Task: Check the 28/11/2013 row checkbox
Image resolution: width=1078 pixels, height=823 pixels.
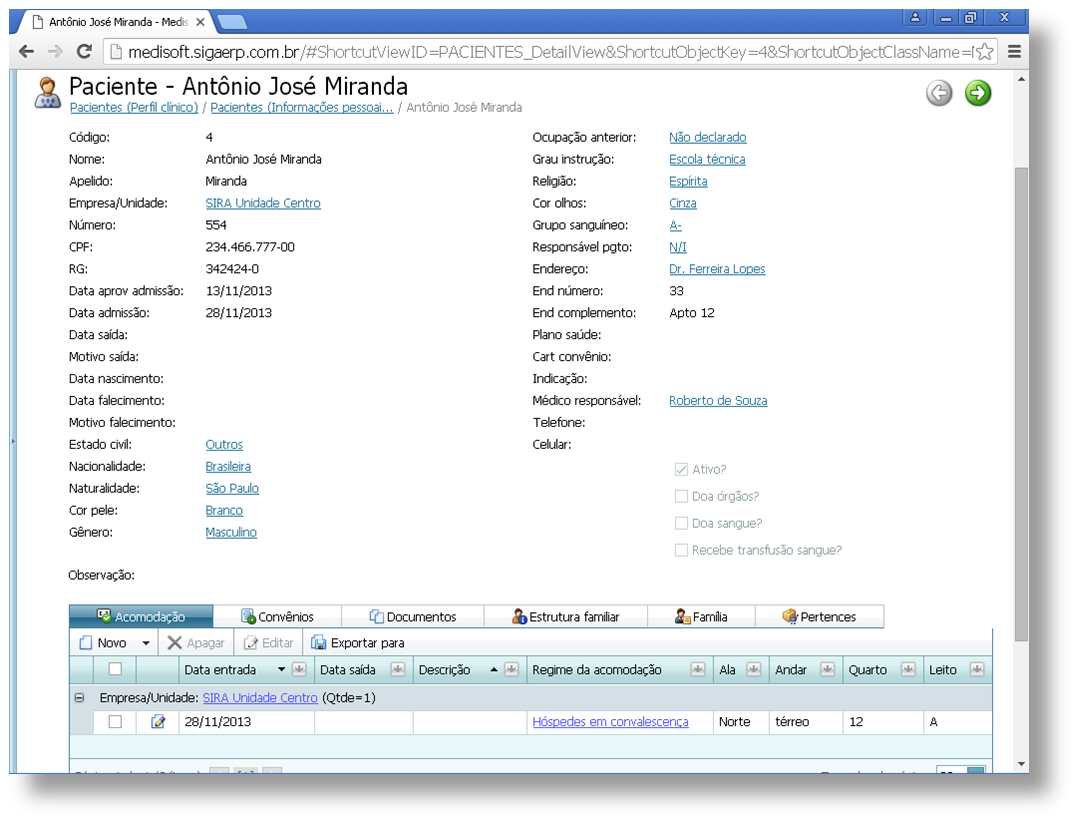Action: (x=115, y=722)
